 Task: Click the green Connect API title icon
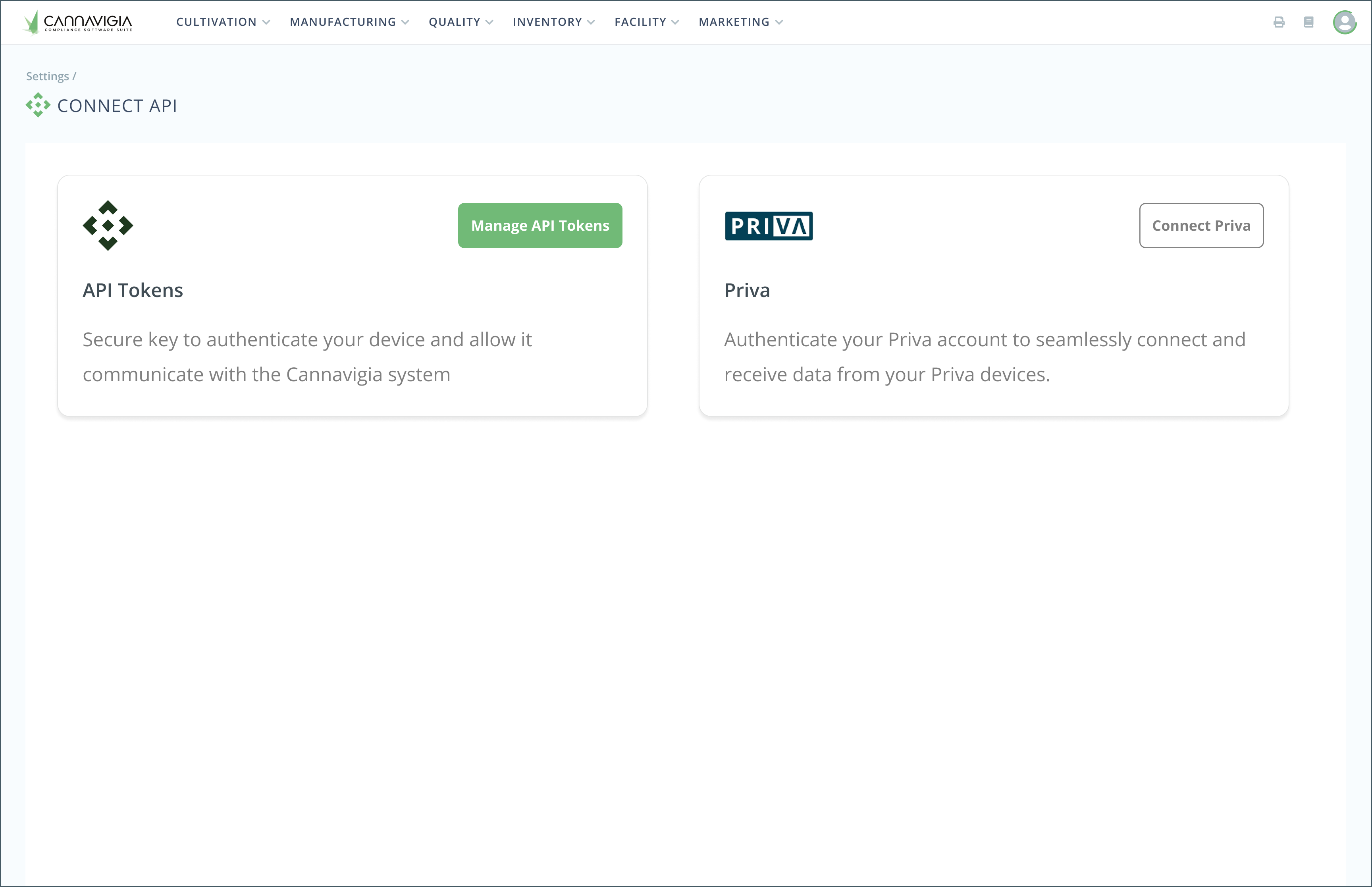click(38, 105)
